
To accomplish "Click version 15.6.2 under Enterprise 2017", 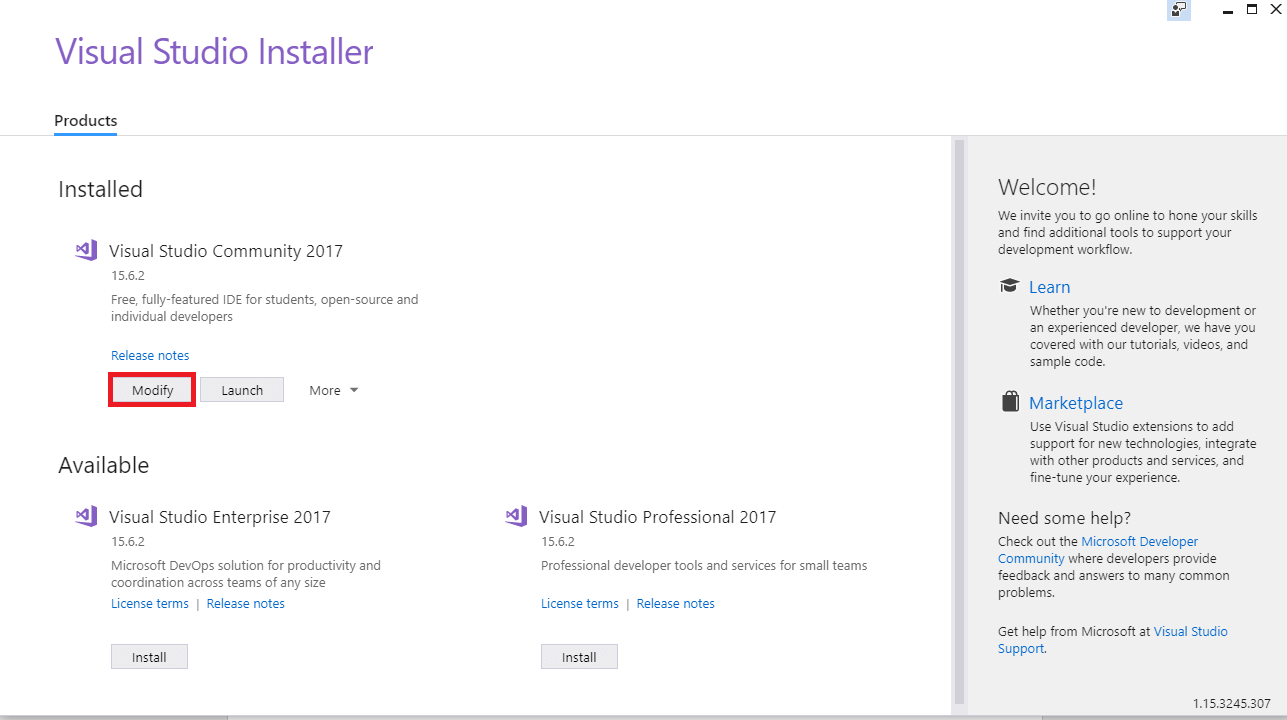I will tap(128, 541).
